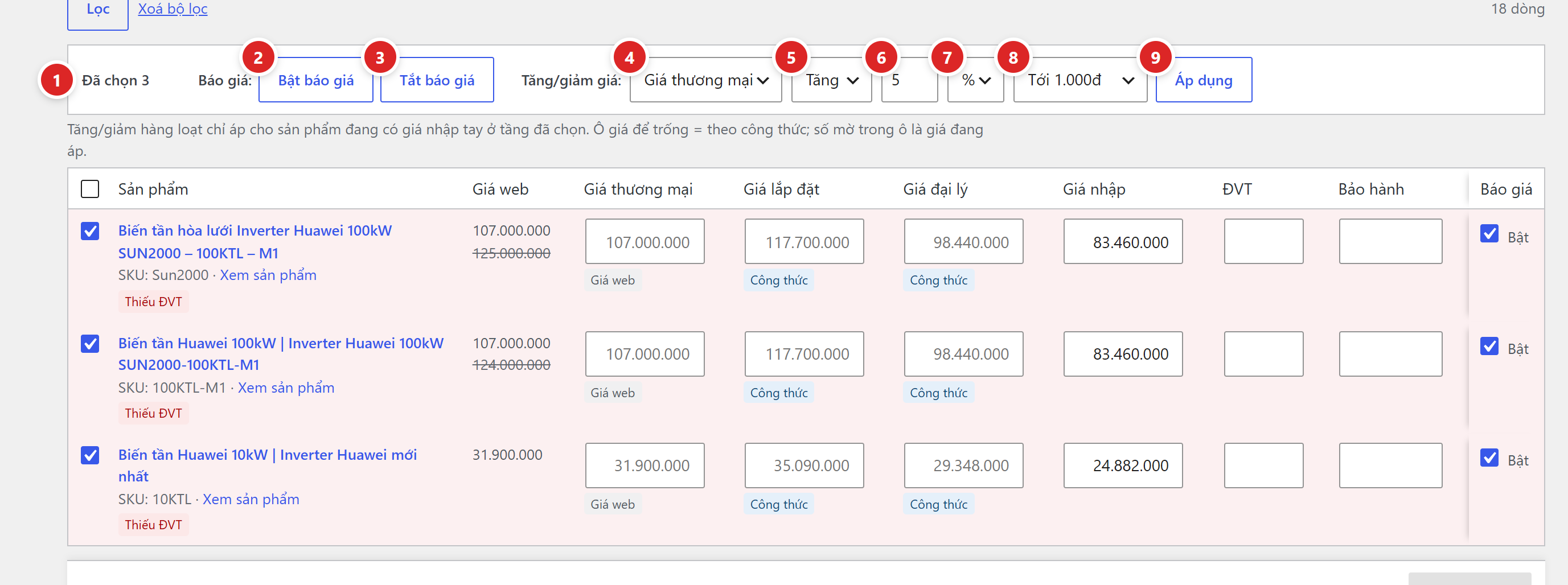Click Giá thương mại input showing 31.900.000

click(x=645, y=466)
